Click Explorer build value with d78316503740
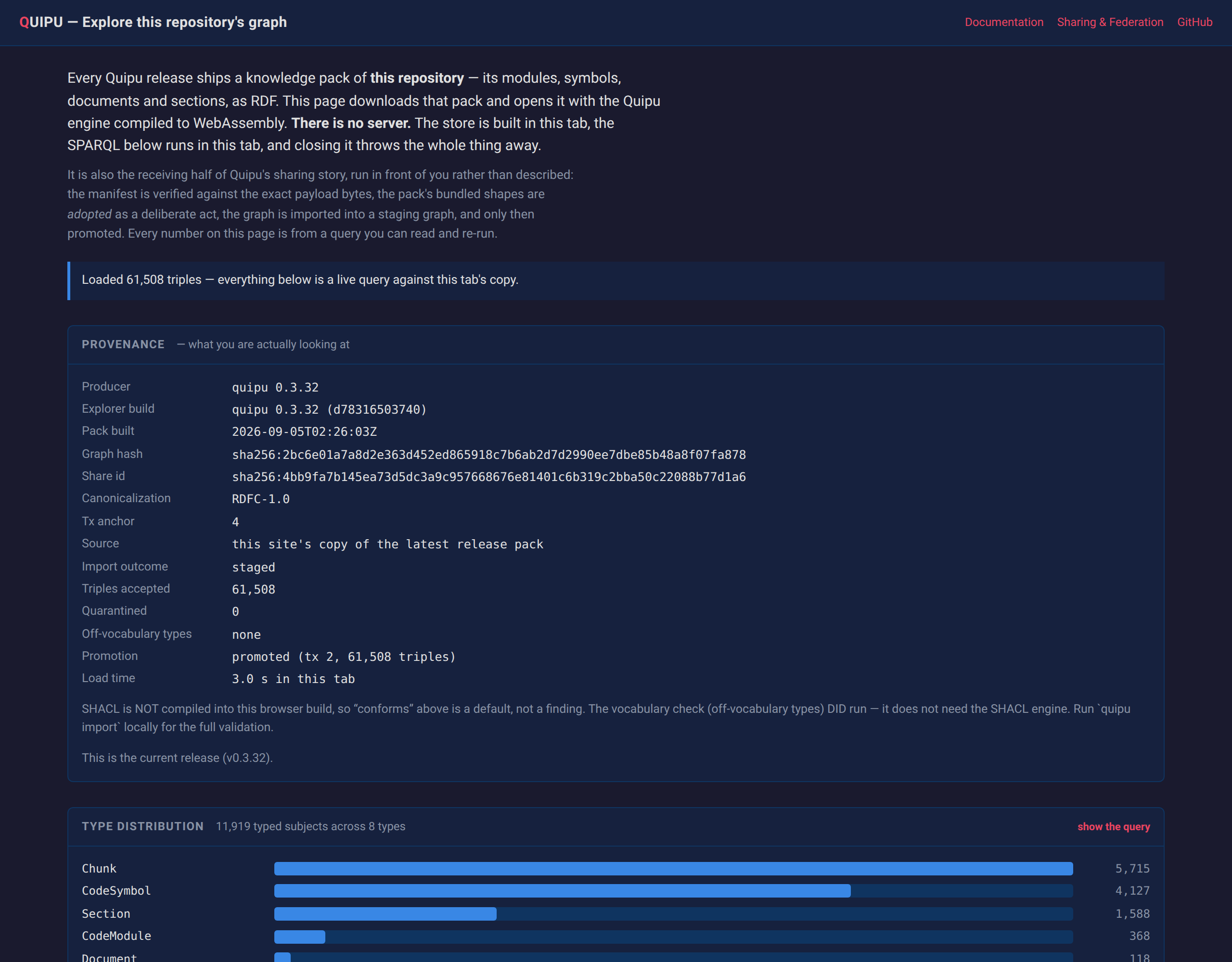1232x962 pixels. click(329, 409)
